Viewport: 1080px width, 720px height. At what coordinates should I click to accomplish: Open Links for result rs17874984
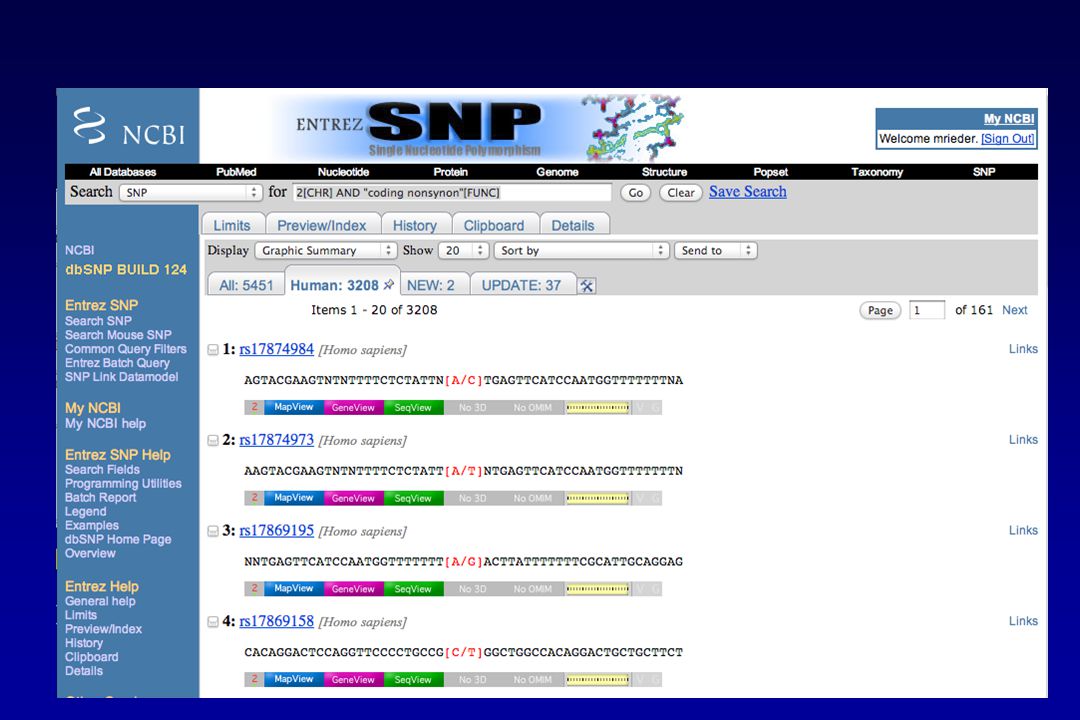pyautogui.click(x=1023, y=349)
